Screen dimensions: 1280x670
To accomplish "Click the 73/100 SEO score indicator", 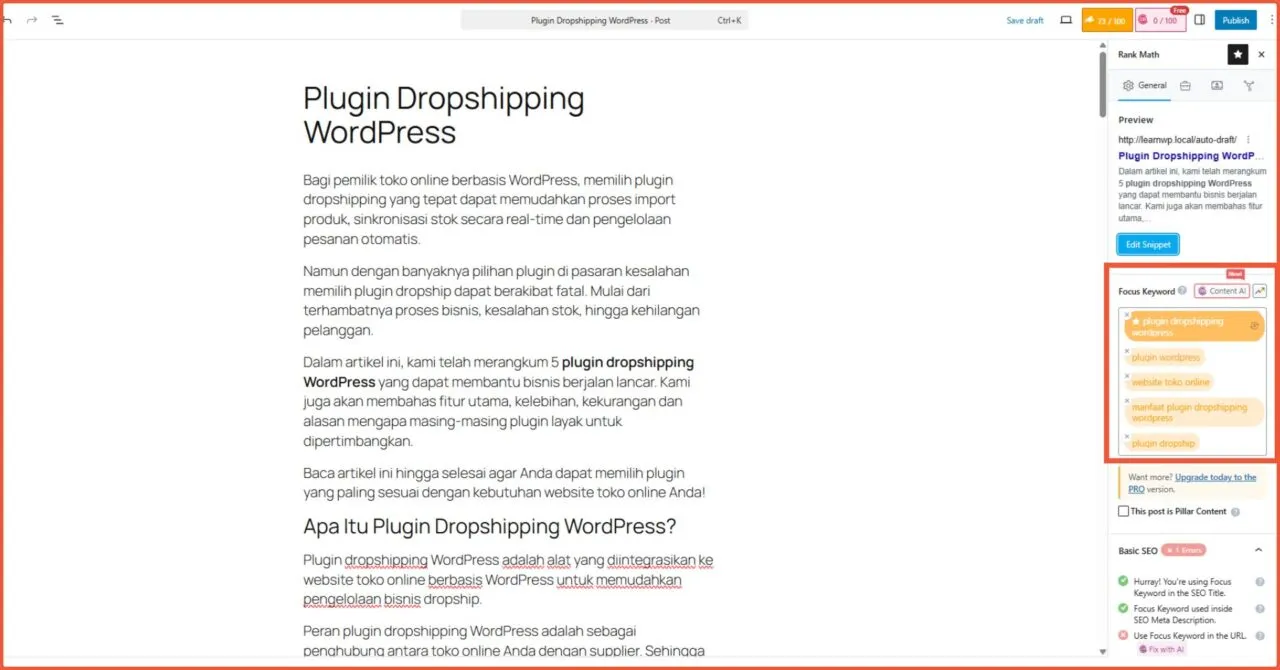I will coord(1107,19).
